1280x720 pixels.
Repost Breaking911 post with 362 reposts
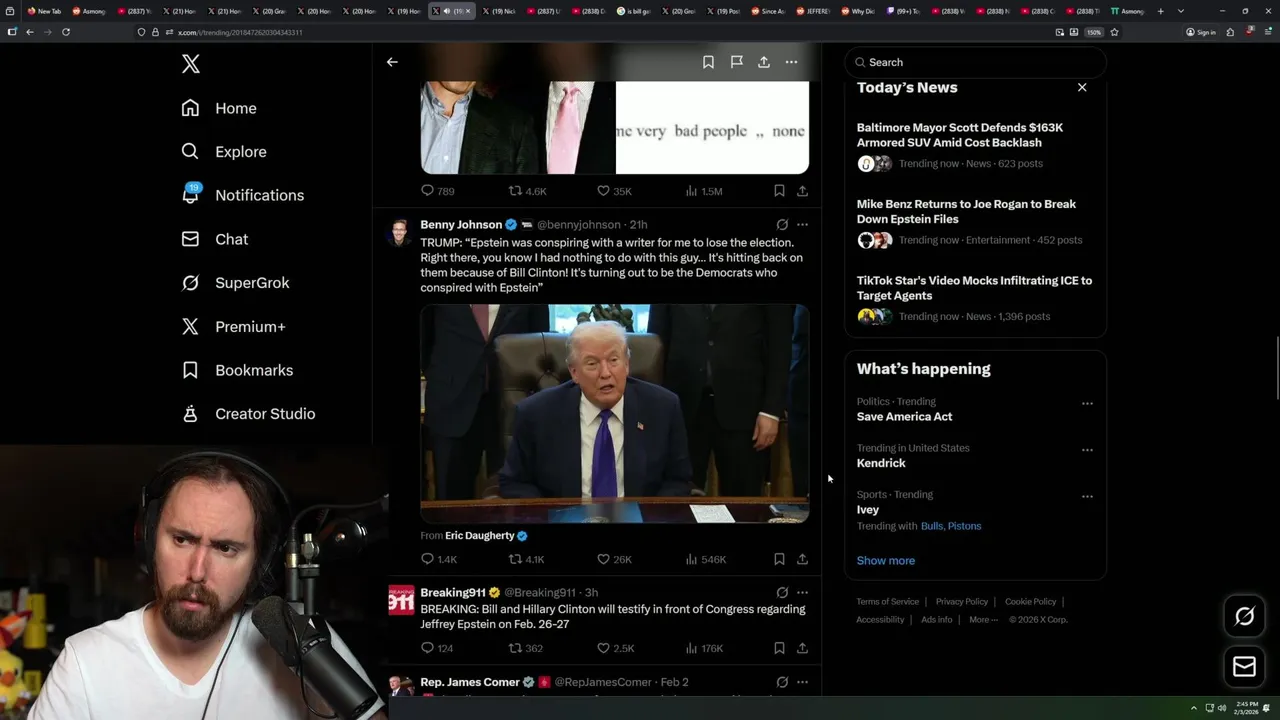tap(526, 648)
